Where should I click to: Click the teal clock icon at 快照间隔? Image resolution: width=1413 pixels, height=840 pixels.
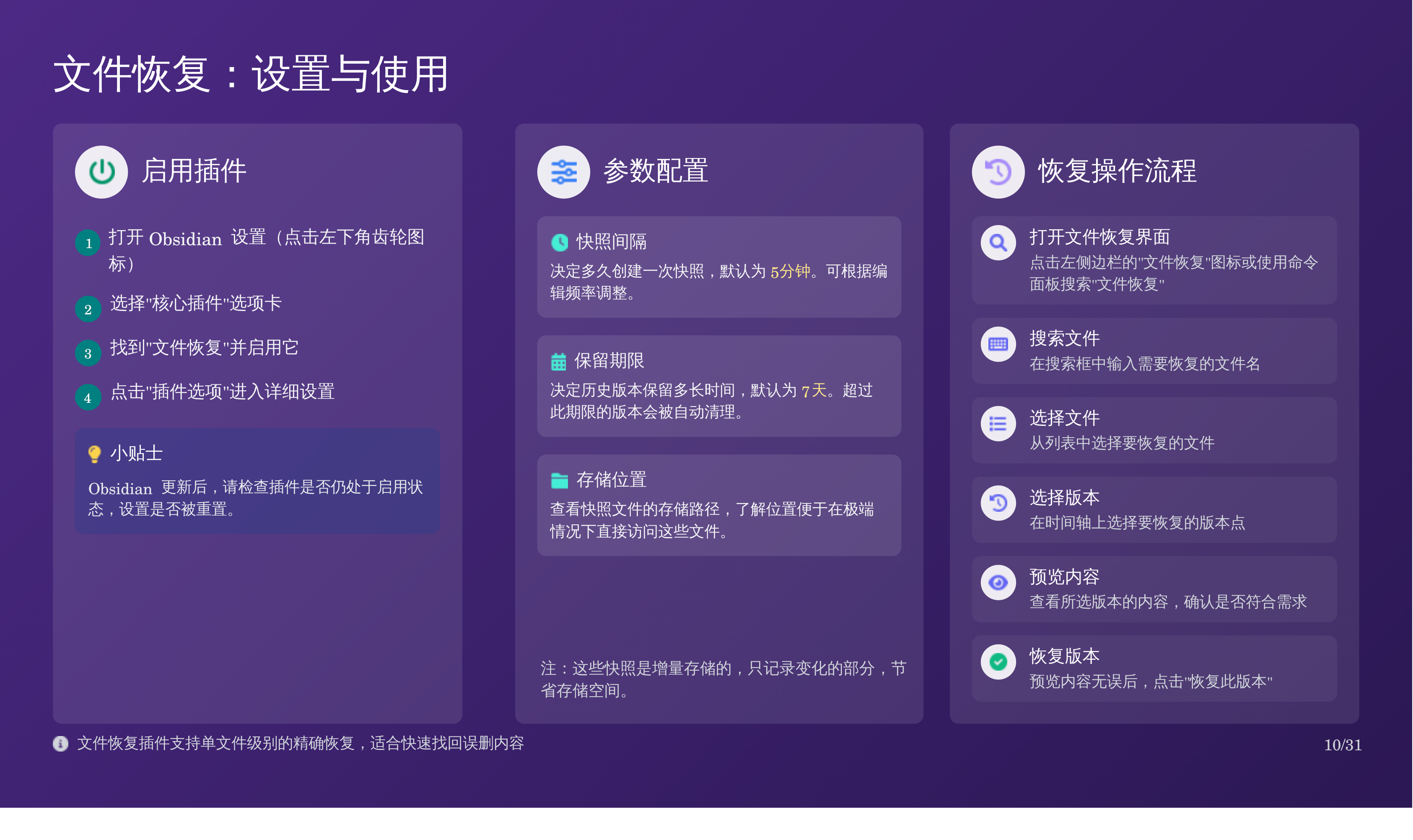tap(560, 243)
